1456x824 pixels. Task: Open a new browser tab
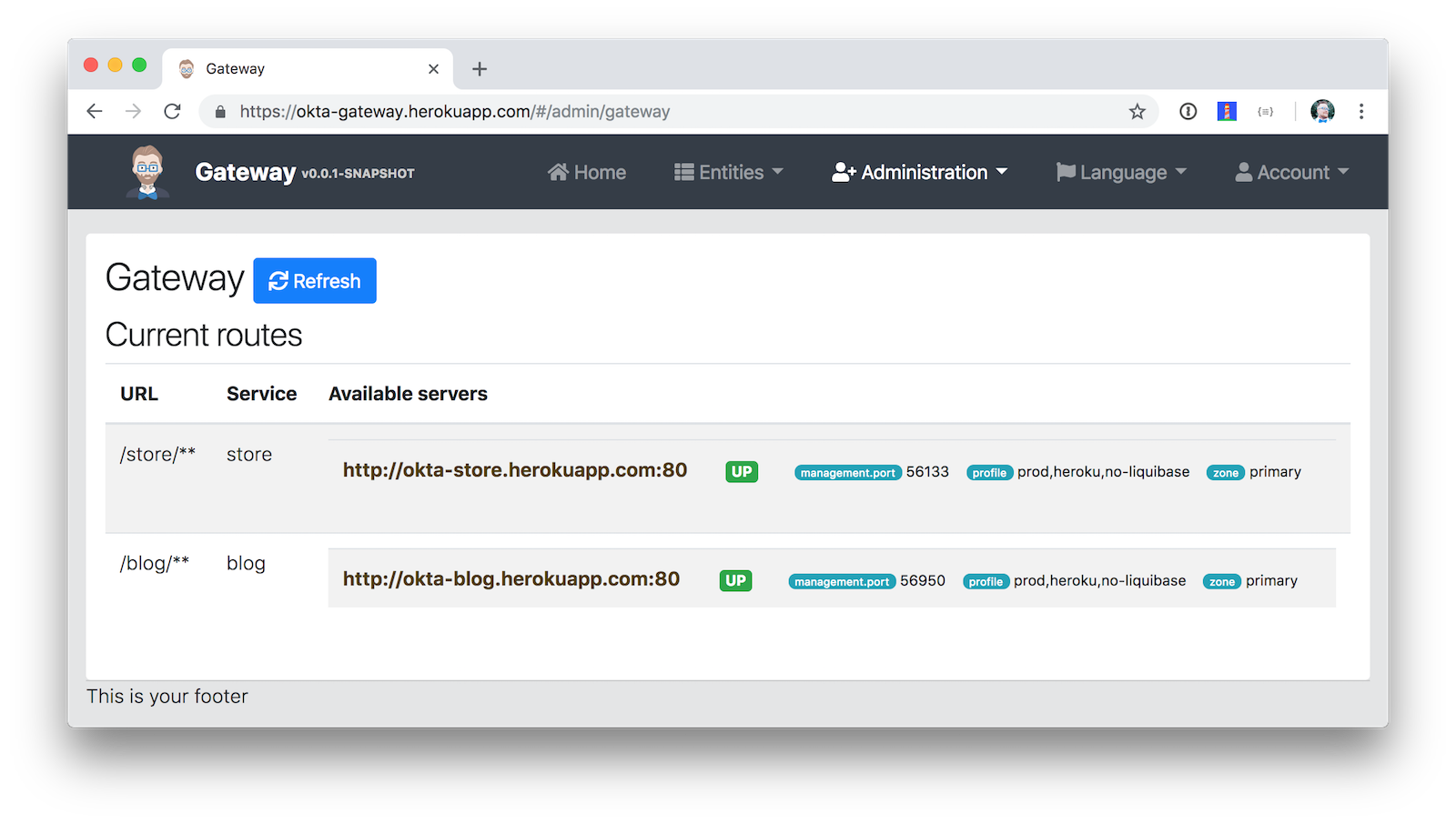coord(480,69)
